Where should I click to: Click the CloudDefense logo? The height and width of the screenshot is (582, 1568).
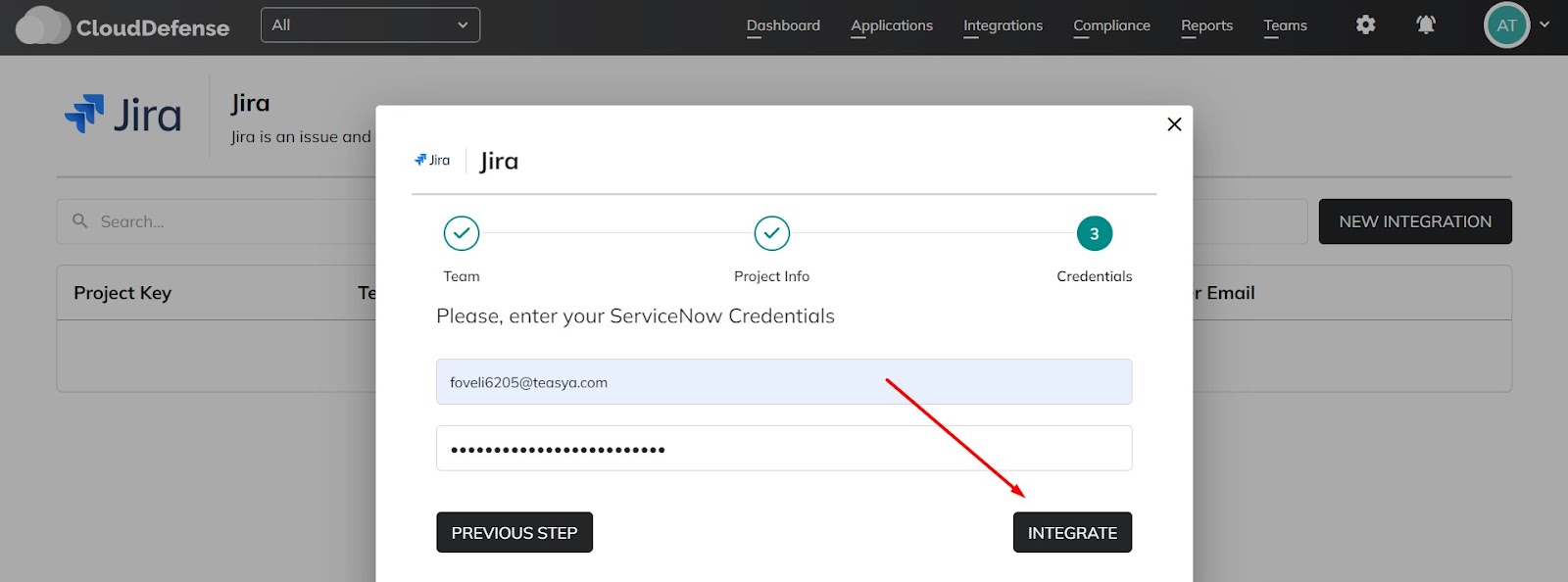pos(122,26)
